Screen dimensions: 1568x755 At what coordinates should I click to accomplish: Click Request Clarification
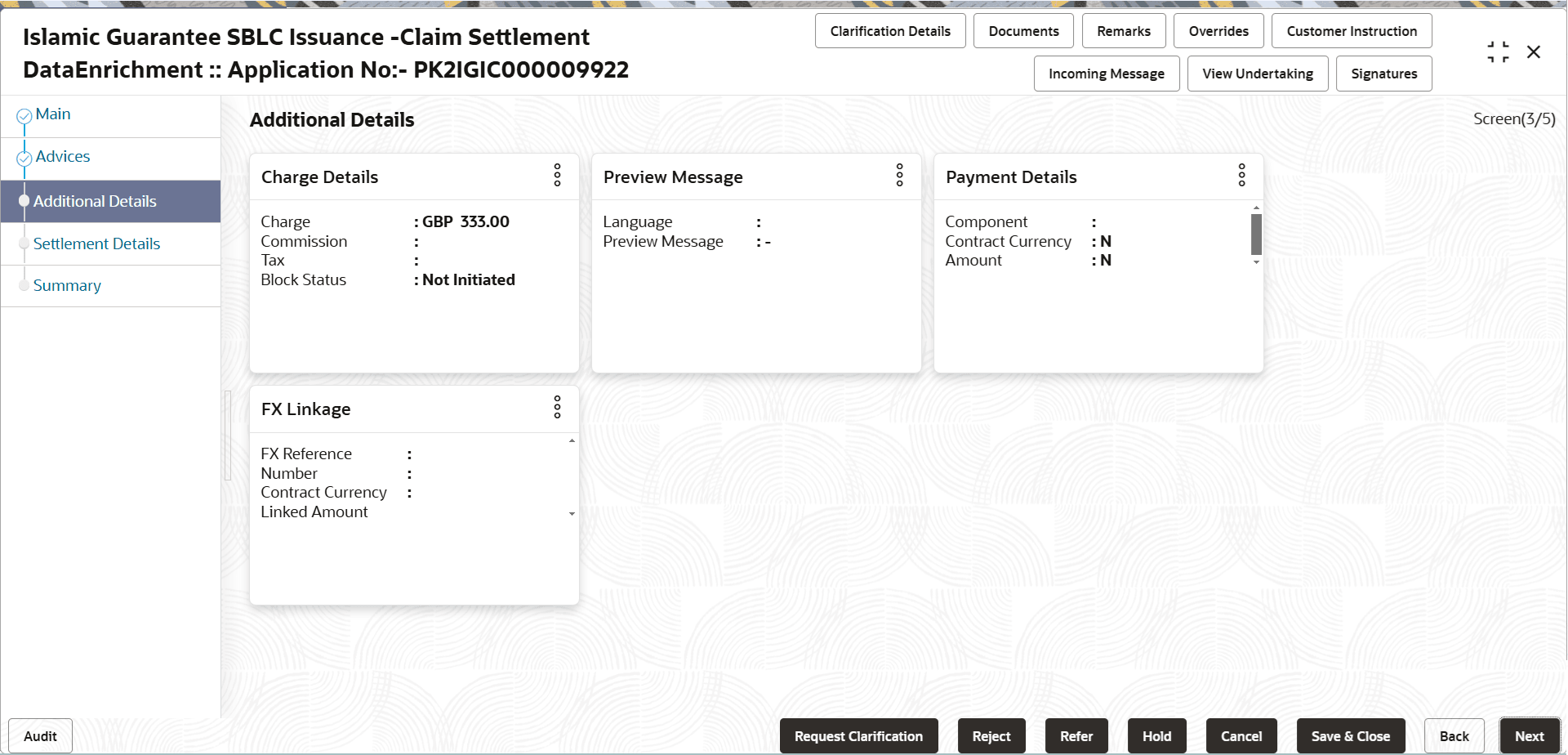pyautogui.click(x=858, y=736)
